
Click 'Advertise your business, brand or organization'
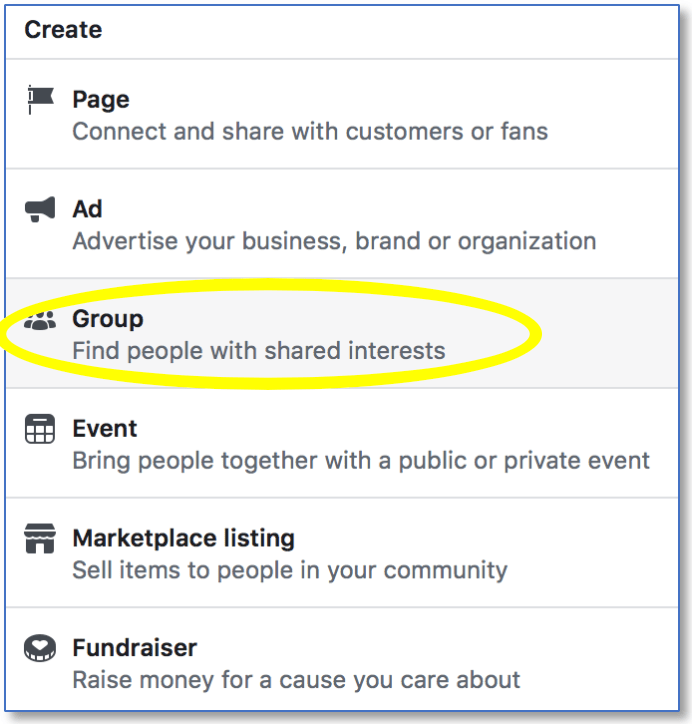pos(334,241)
